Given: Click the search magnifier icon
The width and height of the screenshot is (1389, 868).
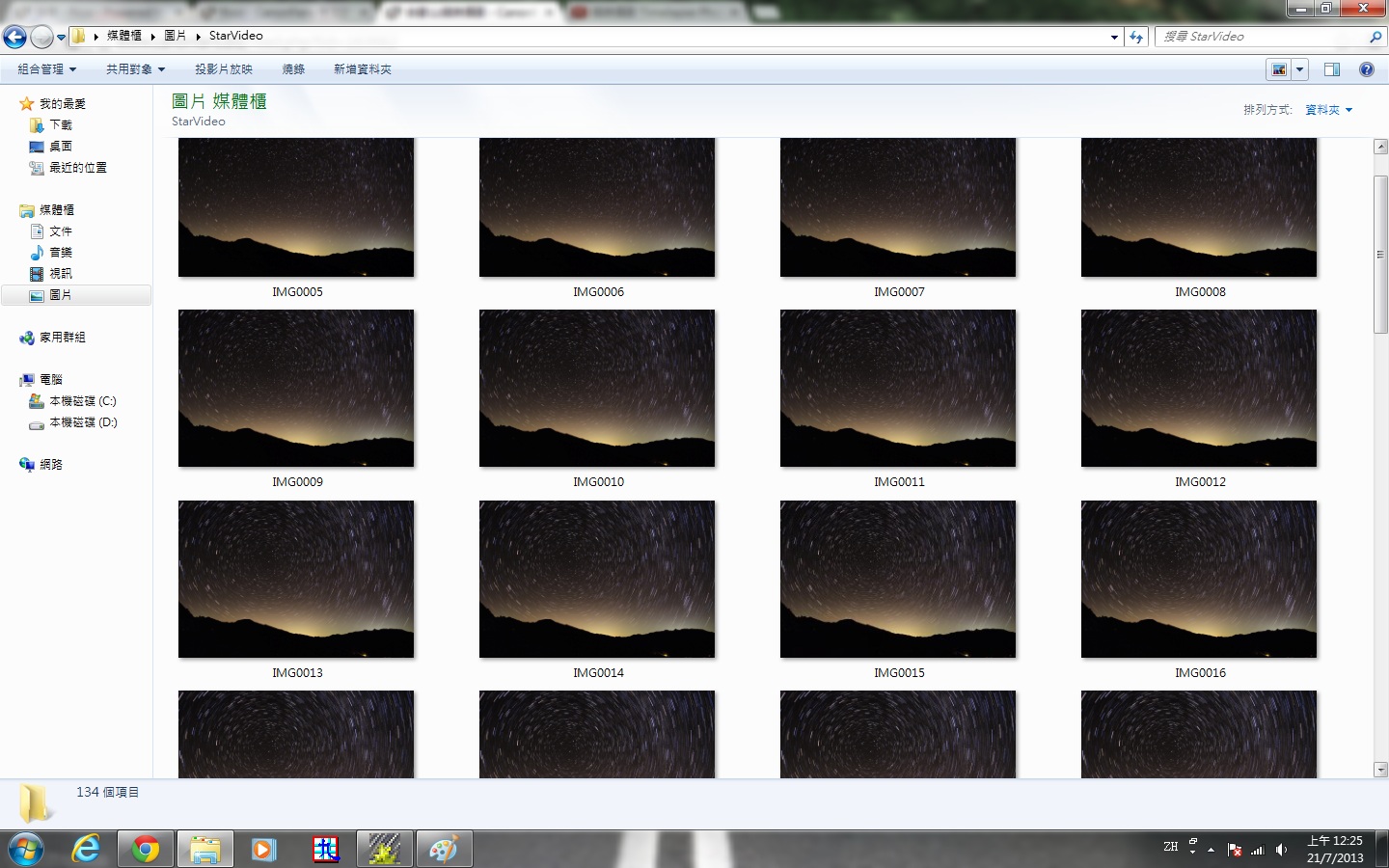Looking at the screenshot, I should (x=1375, y=37).
